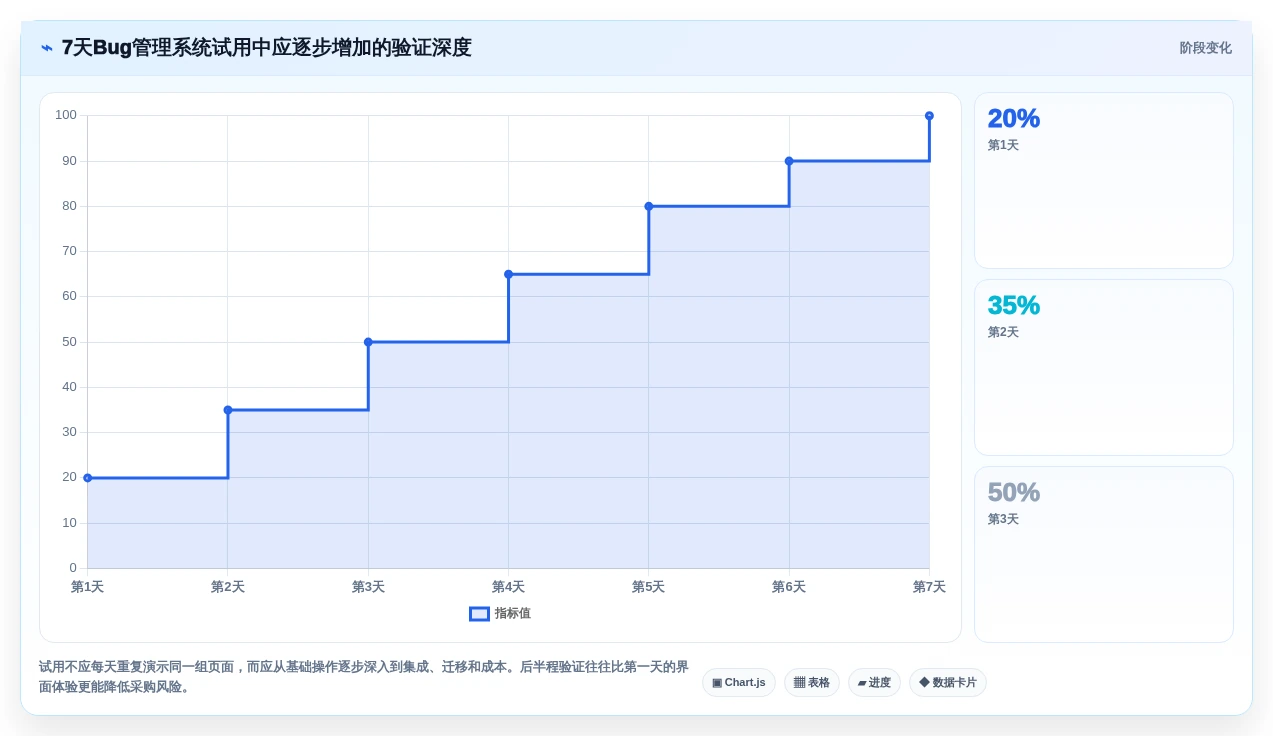This screenshot has width=1273, height=736.
Task: Click the 50 y-axis label
Action: (69, 342)
